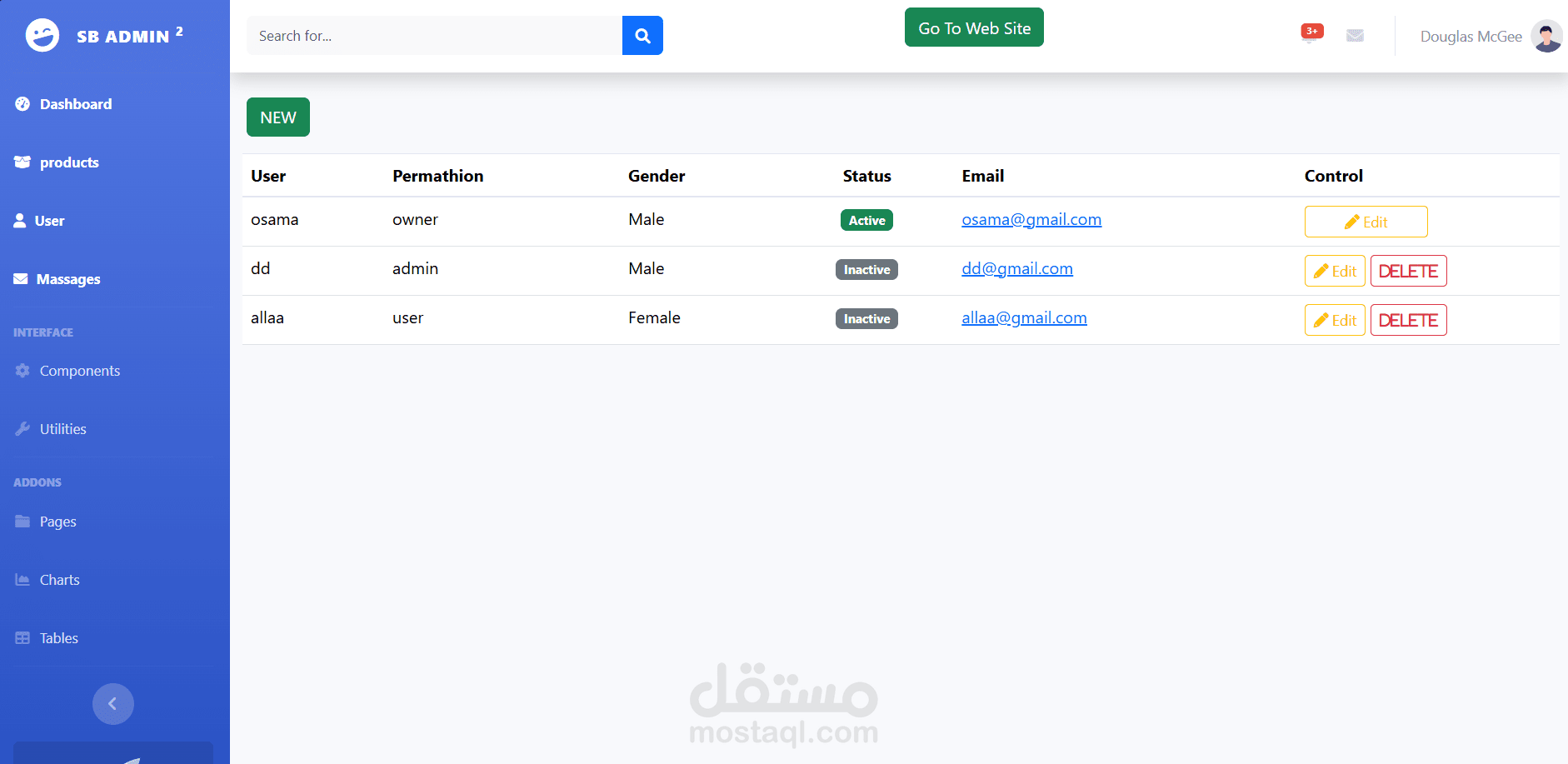Click the SB Admin smiley logo icon
This screenshot has height=764, width=1568.
click(42, 35)
